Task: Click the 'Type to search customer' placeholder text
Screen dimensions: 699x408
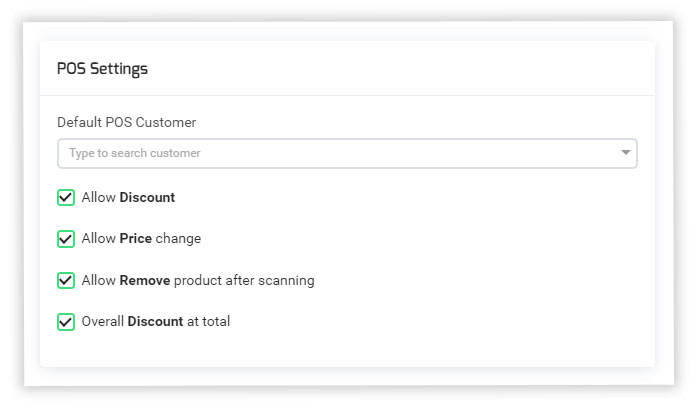Action: 134,153
